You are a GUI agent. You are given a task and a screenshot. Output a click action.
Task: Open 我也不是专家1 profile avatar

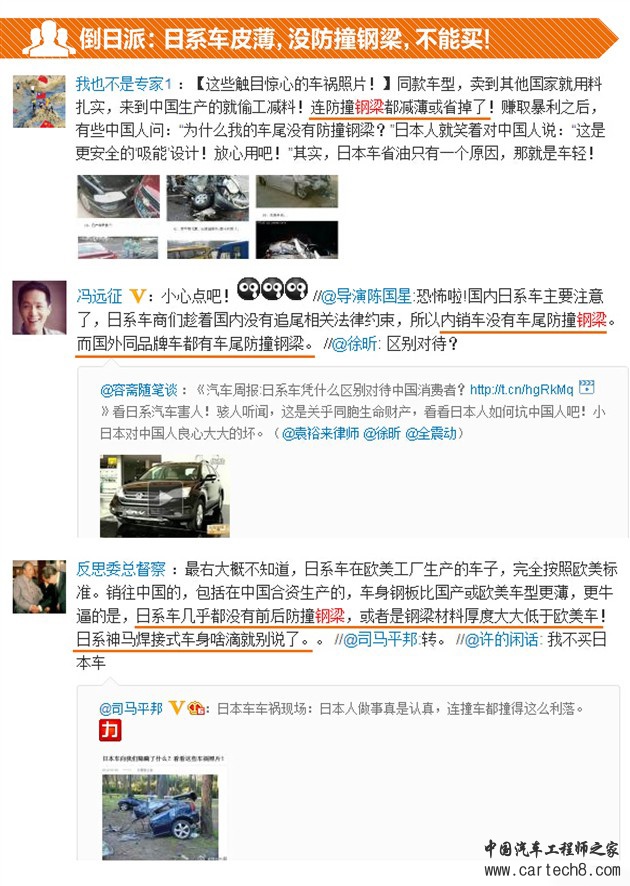click(39, 102)
